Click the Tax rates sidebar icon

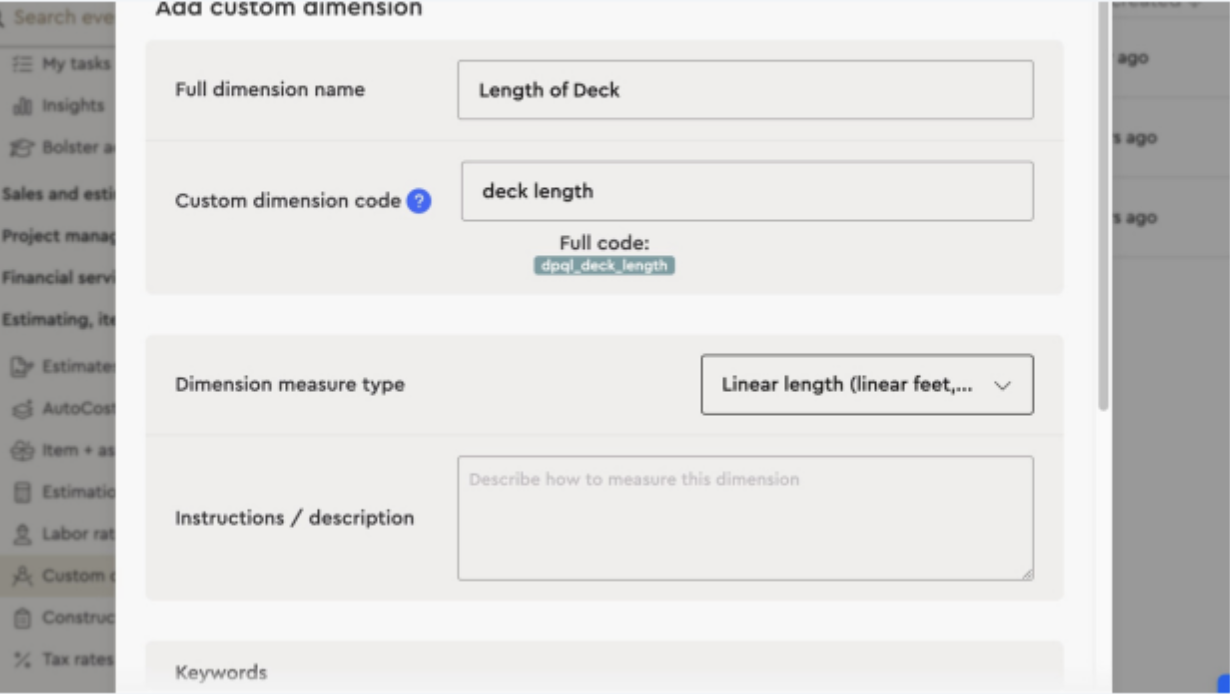pos(21,659)
